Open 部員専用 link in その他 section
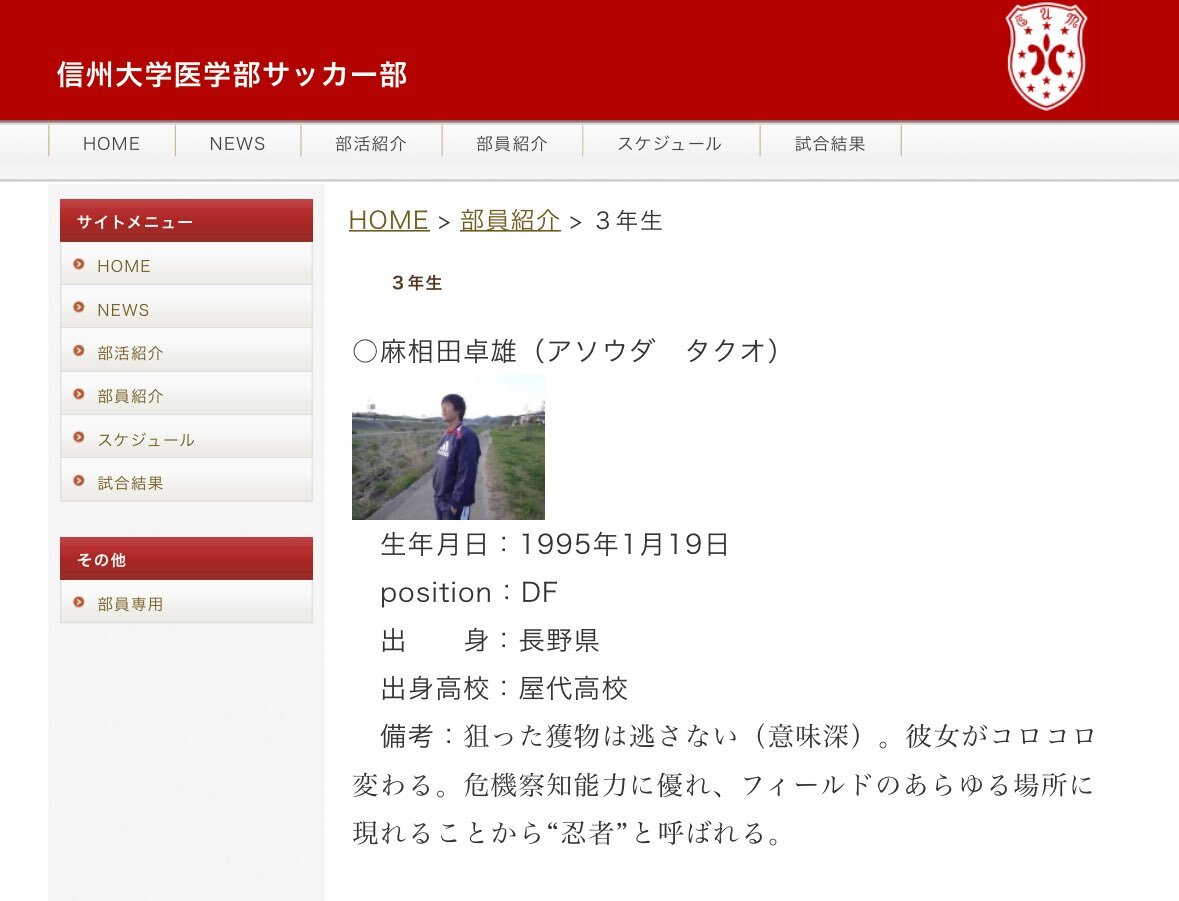The width and height of the screenshot is (1179, 901). 130,604
